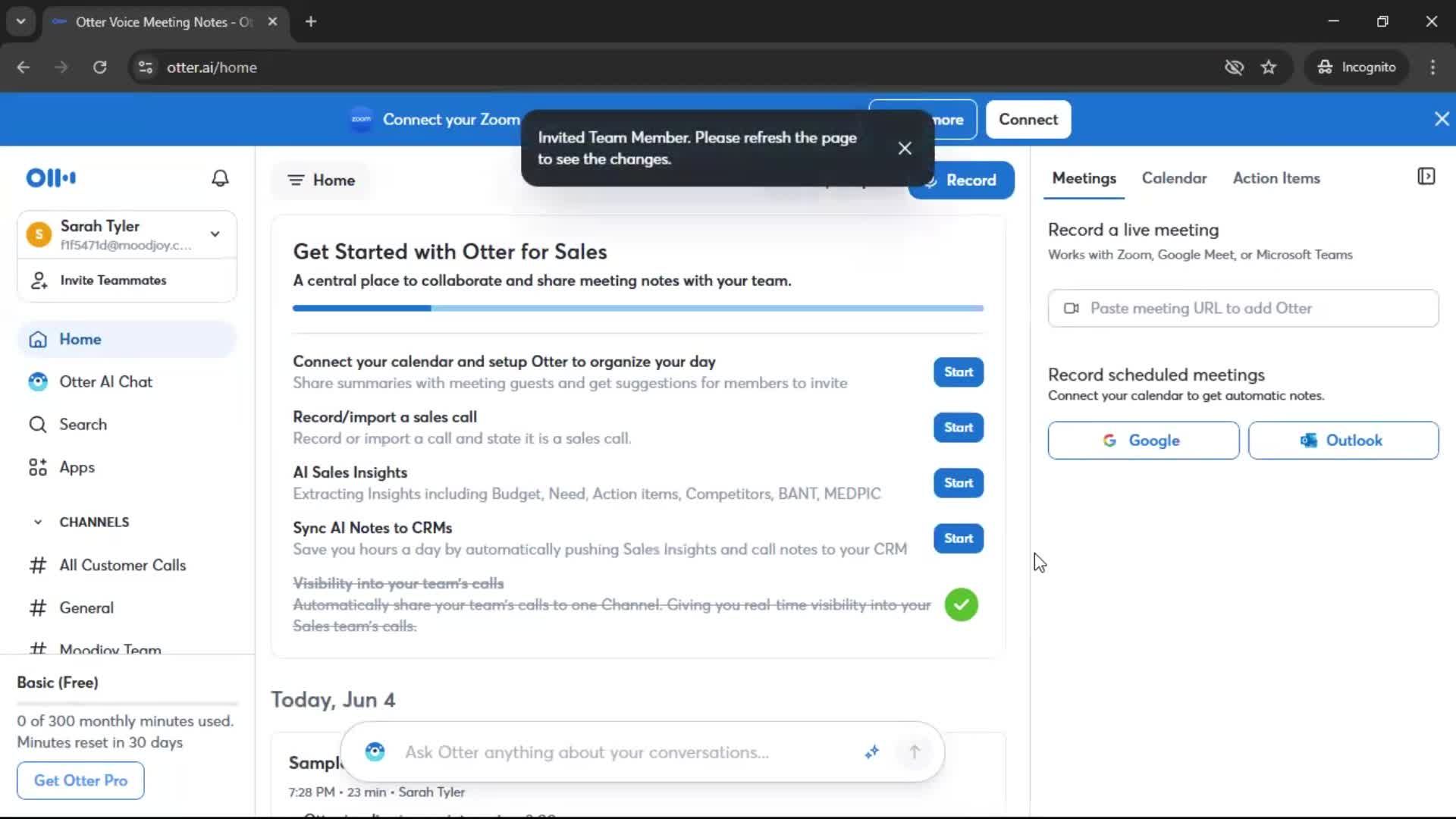
Task: Start the AI Sales Insights step
Action: click(x=959, y=483)
